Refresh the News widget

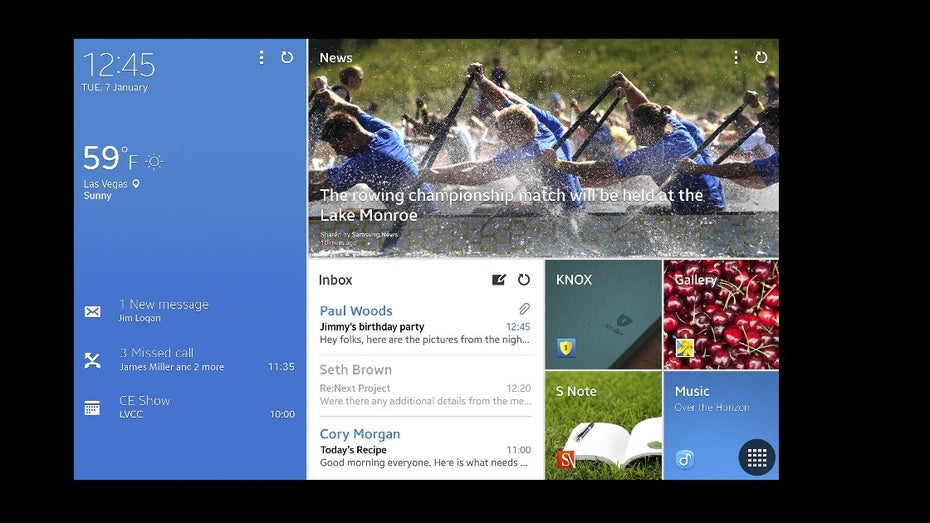tap(761, 58)
